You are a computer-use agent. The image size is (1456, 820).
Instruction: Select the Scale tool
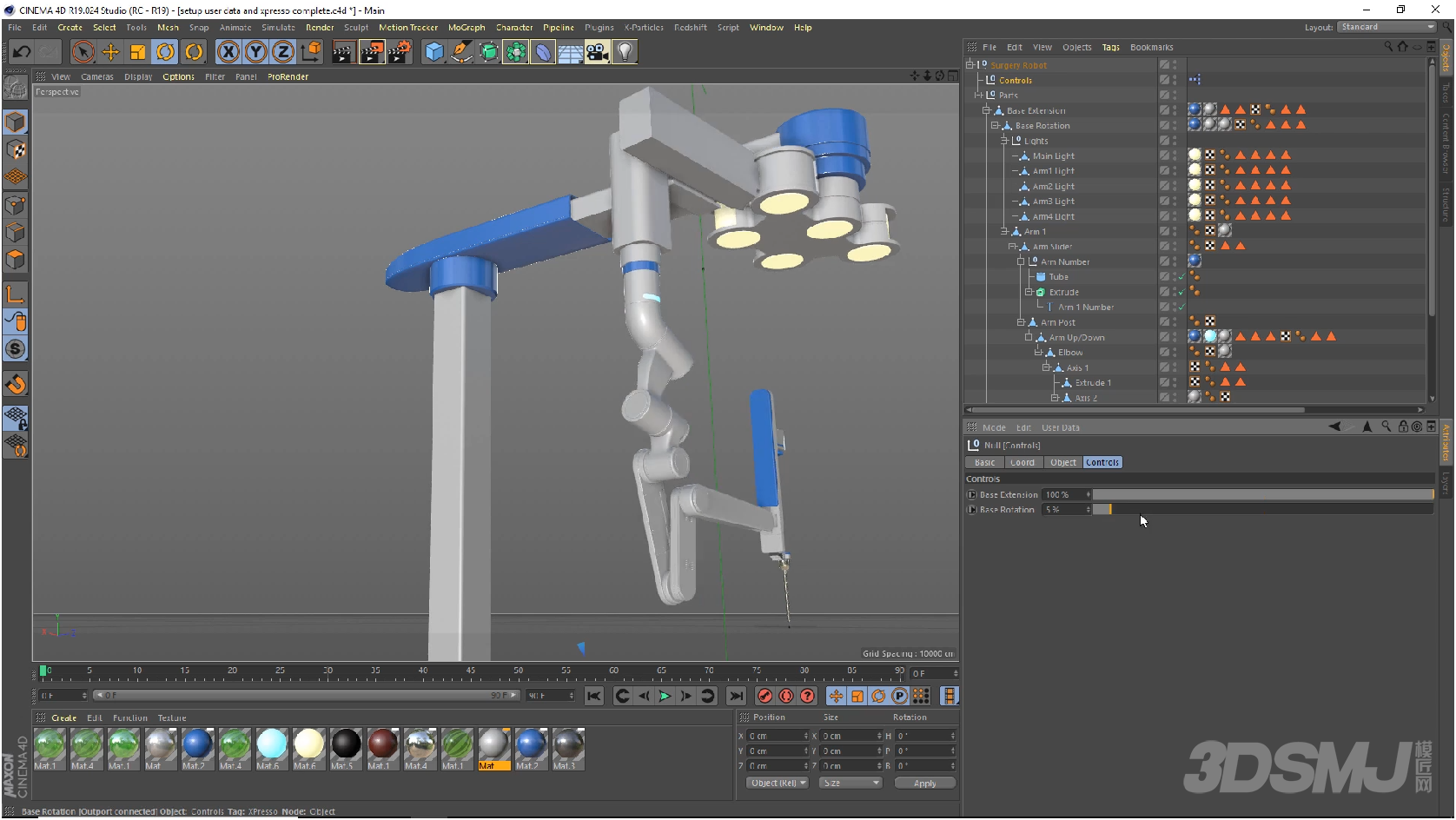click(x=138, y=52)
